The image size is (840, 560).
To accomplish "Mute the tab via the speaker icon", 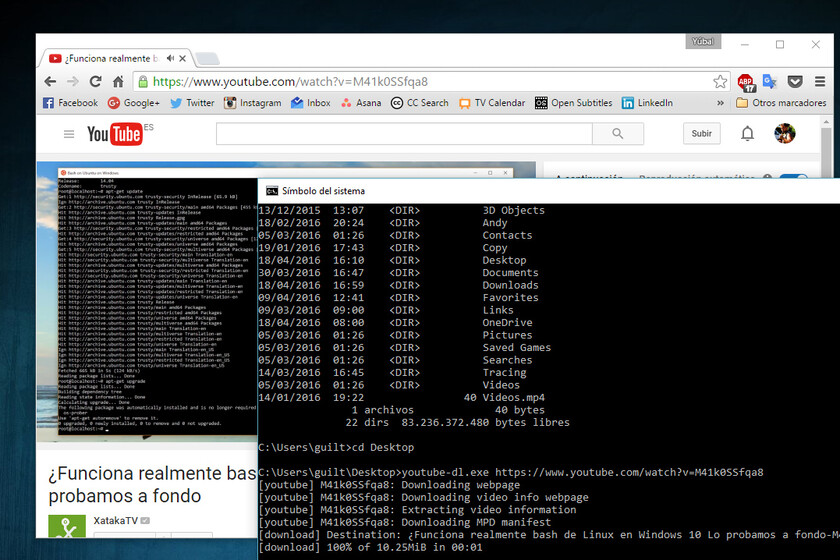I will (x=170, y=58).
